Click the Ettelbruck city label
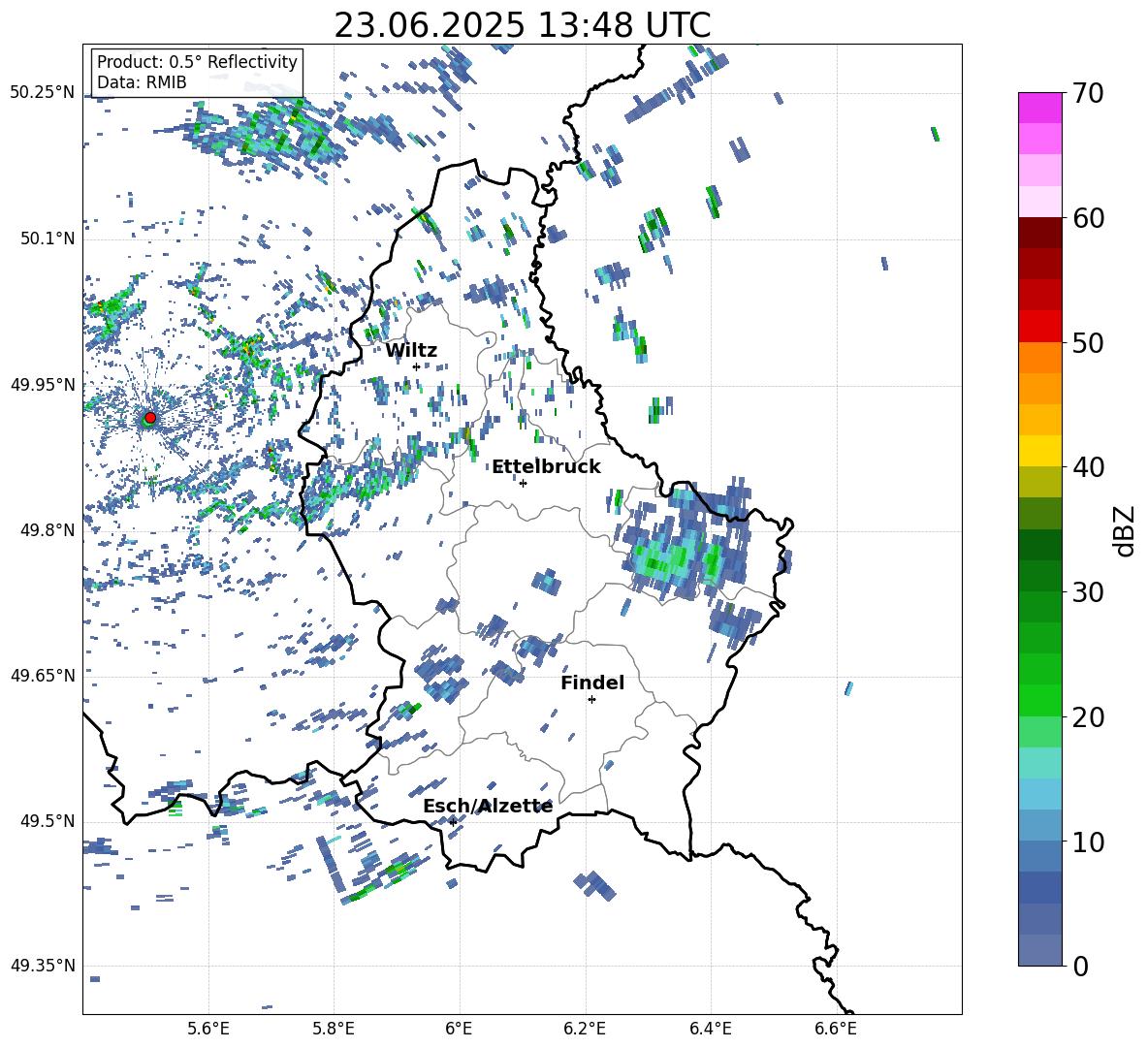 point(546,467)
